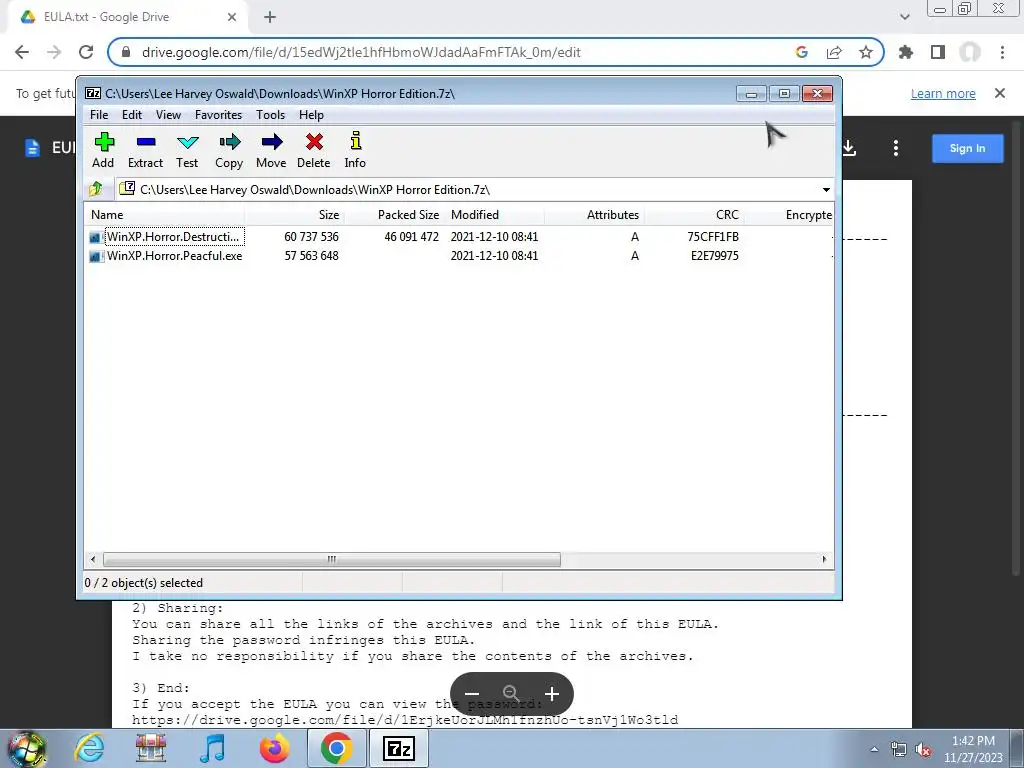Viewport: 1024px width, 768px height.
Task: Click the Chrome address bar URL
Action: pyautogui.click(x=360, y=52)
